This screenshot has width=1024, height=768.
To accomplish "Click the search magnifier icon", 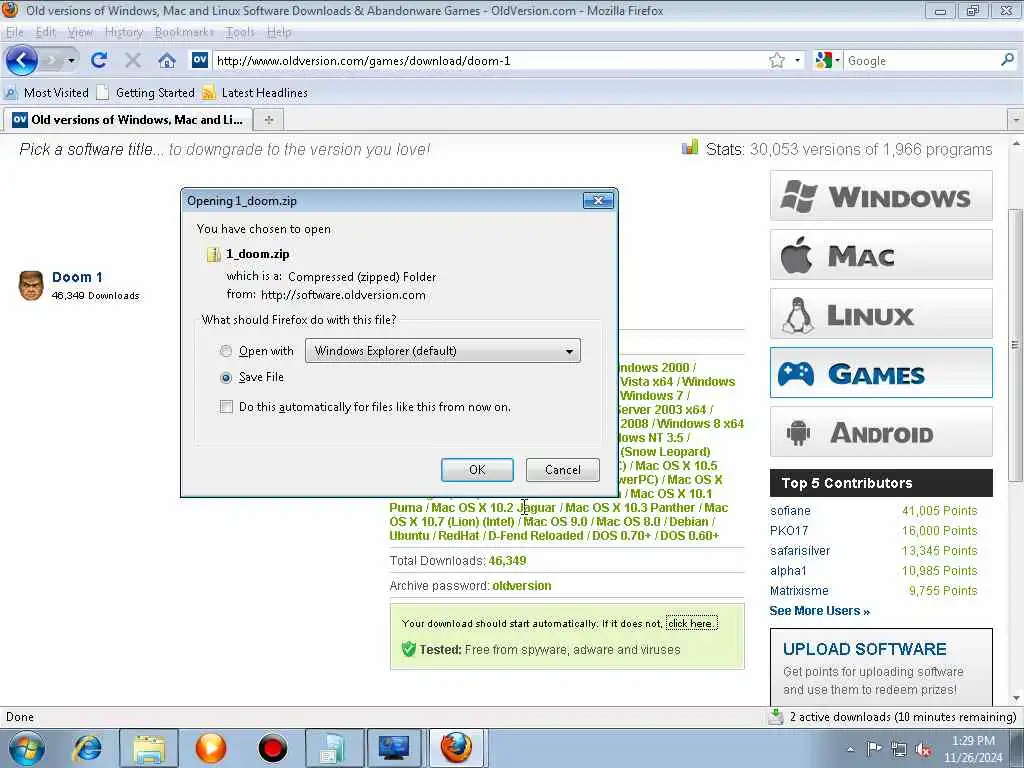I will (1008, 60).
